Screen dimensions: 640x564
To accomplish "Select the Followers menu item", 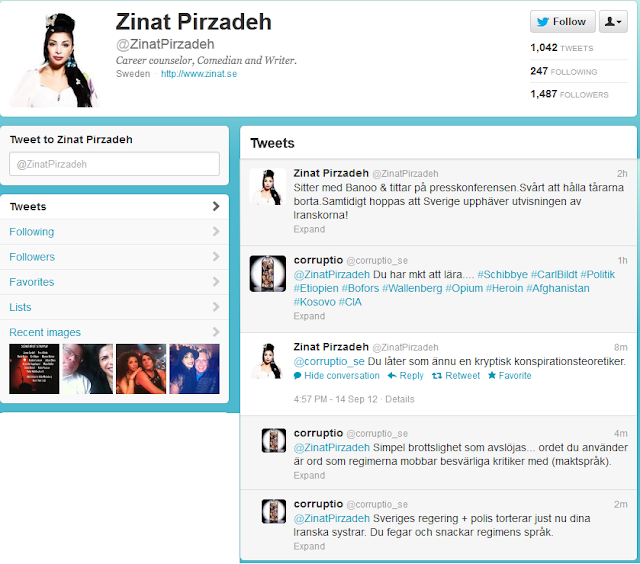I will tap(114, 257).
